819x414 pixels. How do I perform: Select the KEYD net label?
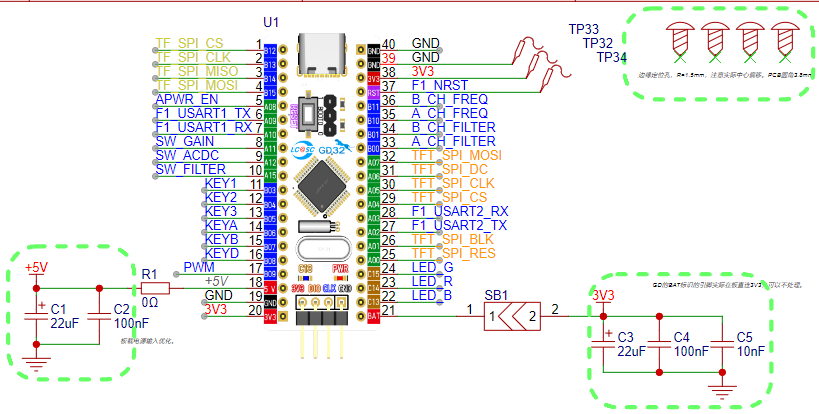click(x=222, y=254)
